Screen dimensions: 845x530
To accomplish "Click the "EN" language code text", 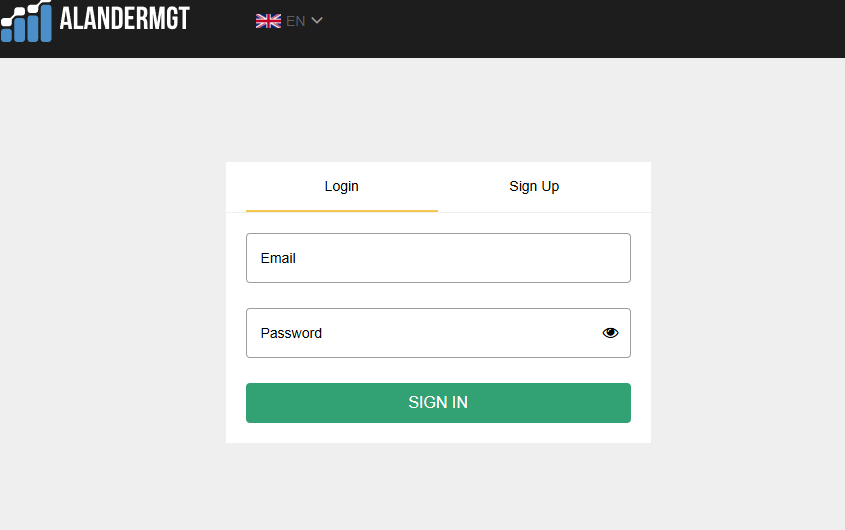I will 295,21.
